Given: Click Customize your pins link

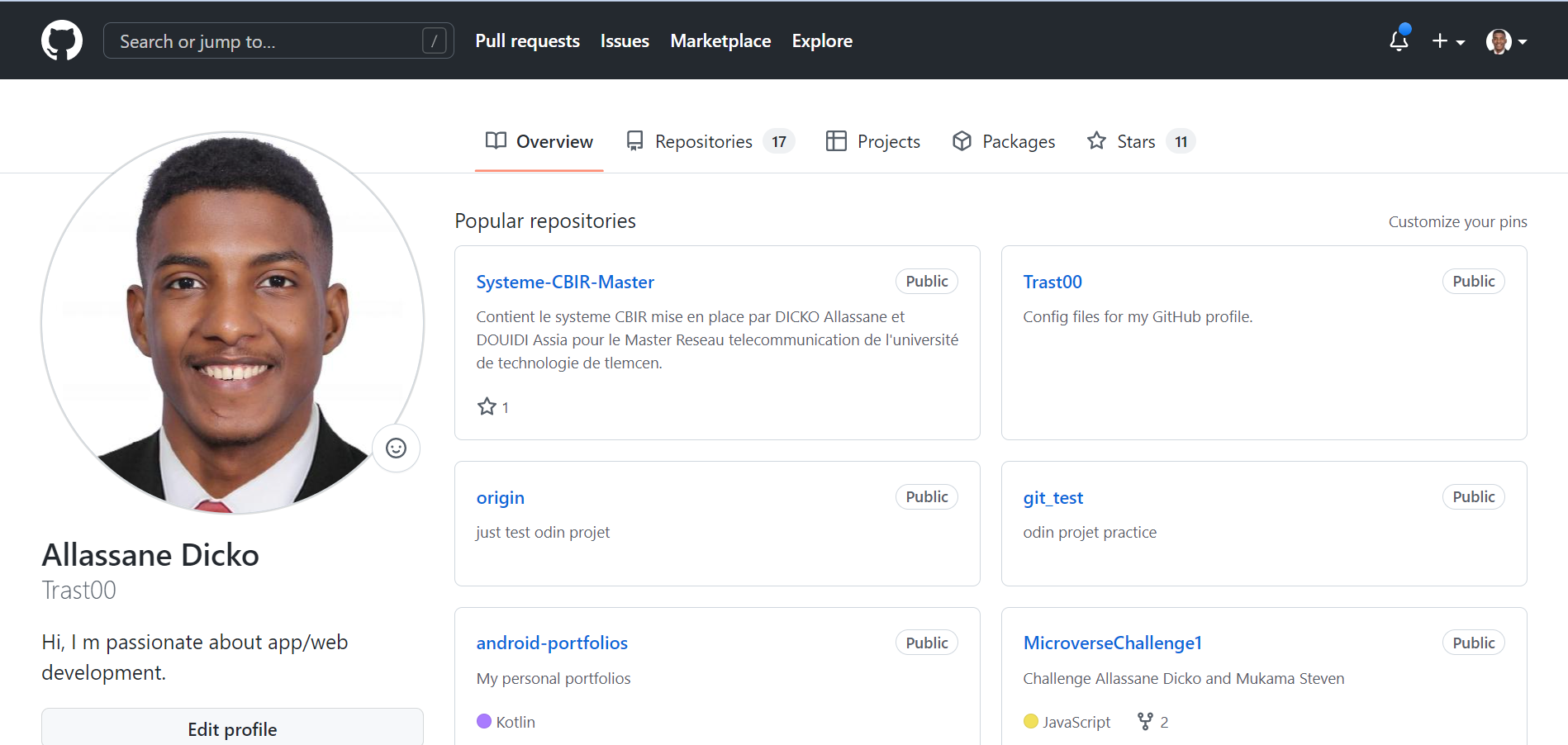Looking at the screenshot, I should pyautogui.click(x=1457, y=221).
